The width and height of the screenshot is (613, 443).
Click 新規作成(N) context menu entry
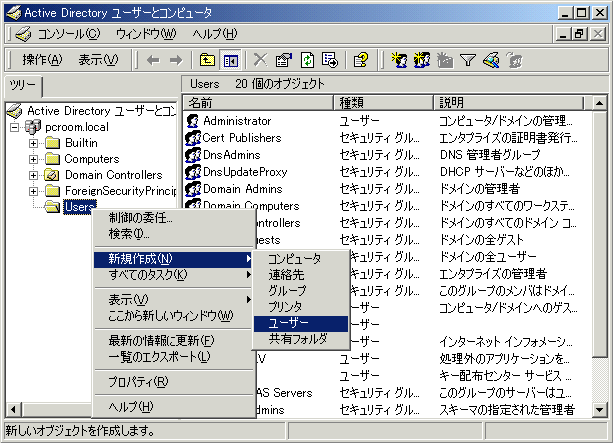174,259
